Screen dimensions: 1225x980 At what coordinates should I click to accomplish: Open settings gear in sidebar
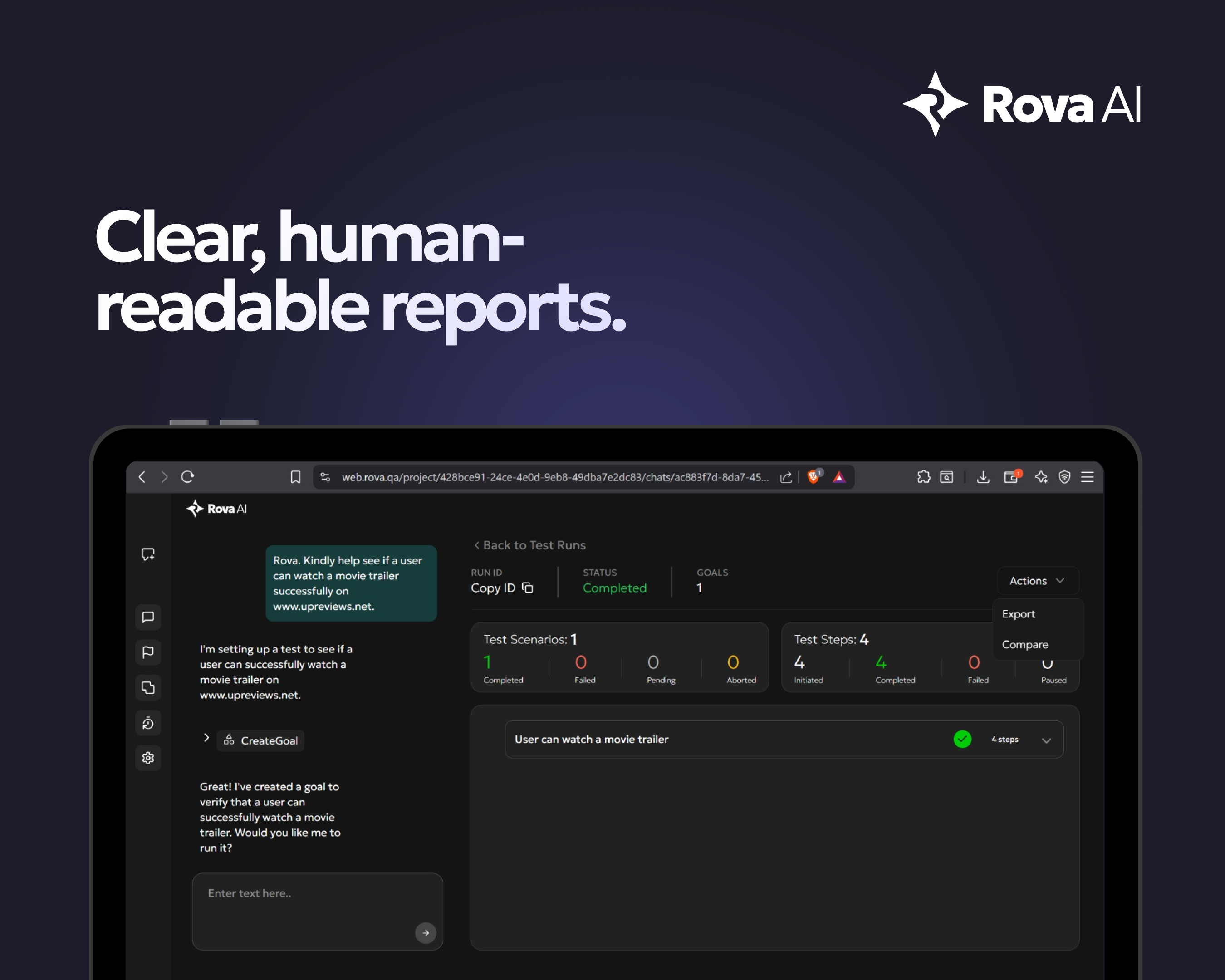(148, 758)
